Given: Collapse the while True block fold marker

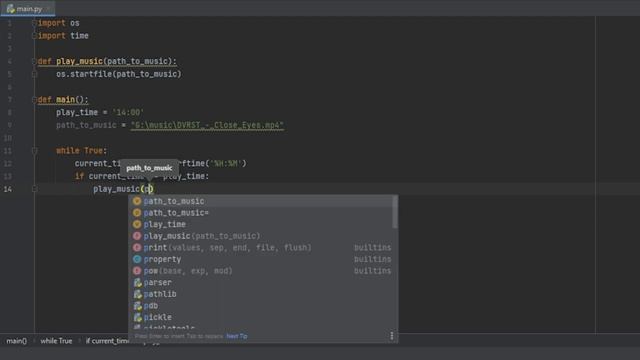Looking at the screenshot, I should click(x=34, y=151).
